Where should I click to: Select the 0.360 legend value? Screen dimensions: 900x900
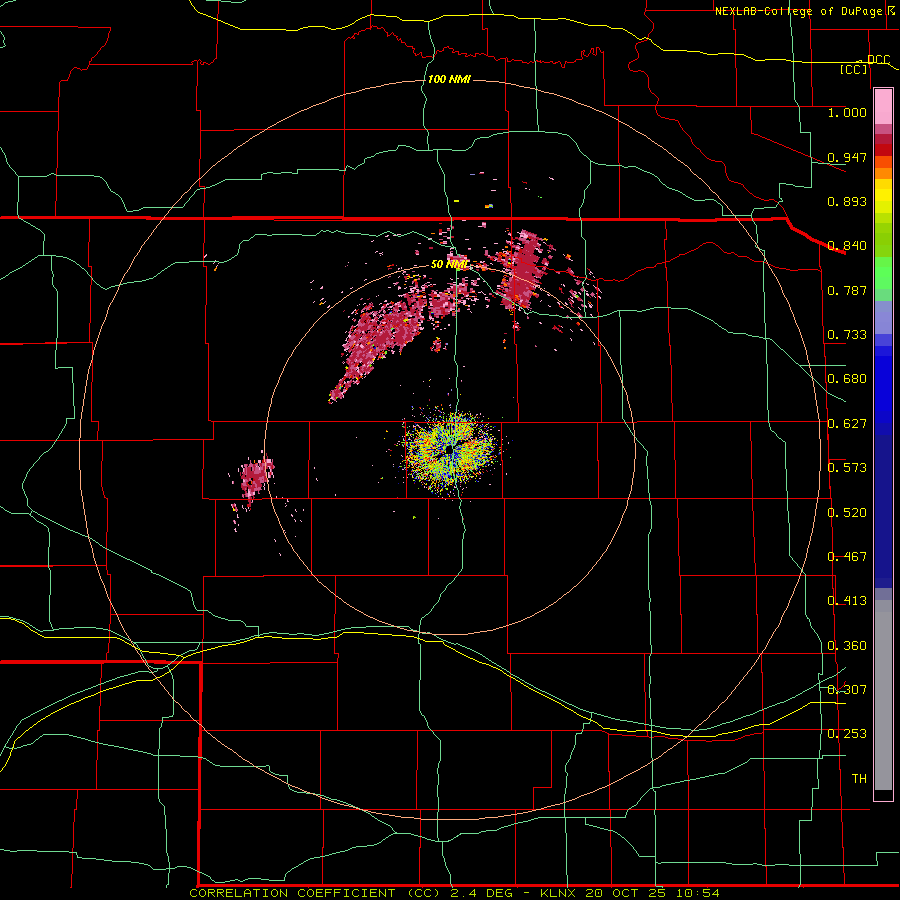click(847, 646)
